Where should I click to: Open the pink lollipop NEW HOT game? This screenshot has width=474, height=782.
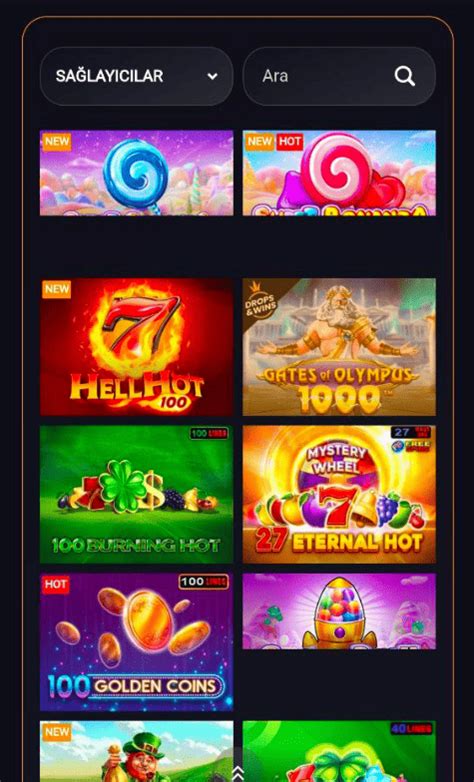(339, 173)
